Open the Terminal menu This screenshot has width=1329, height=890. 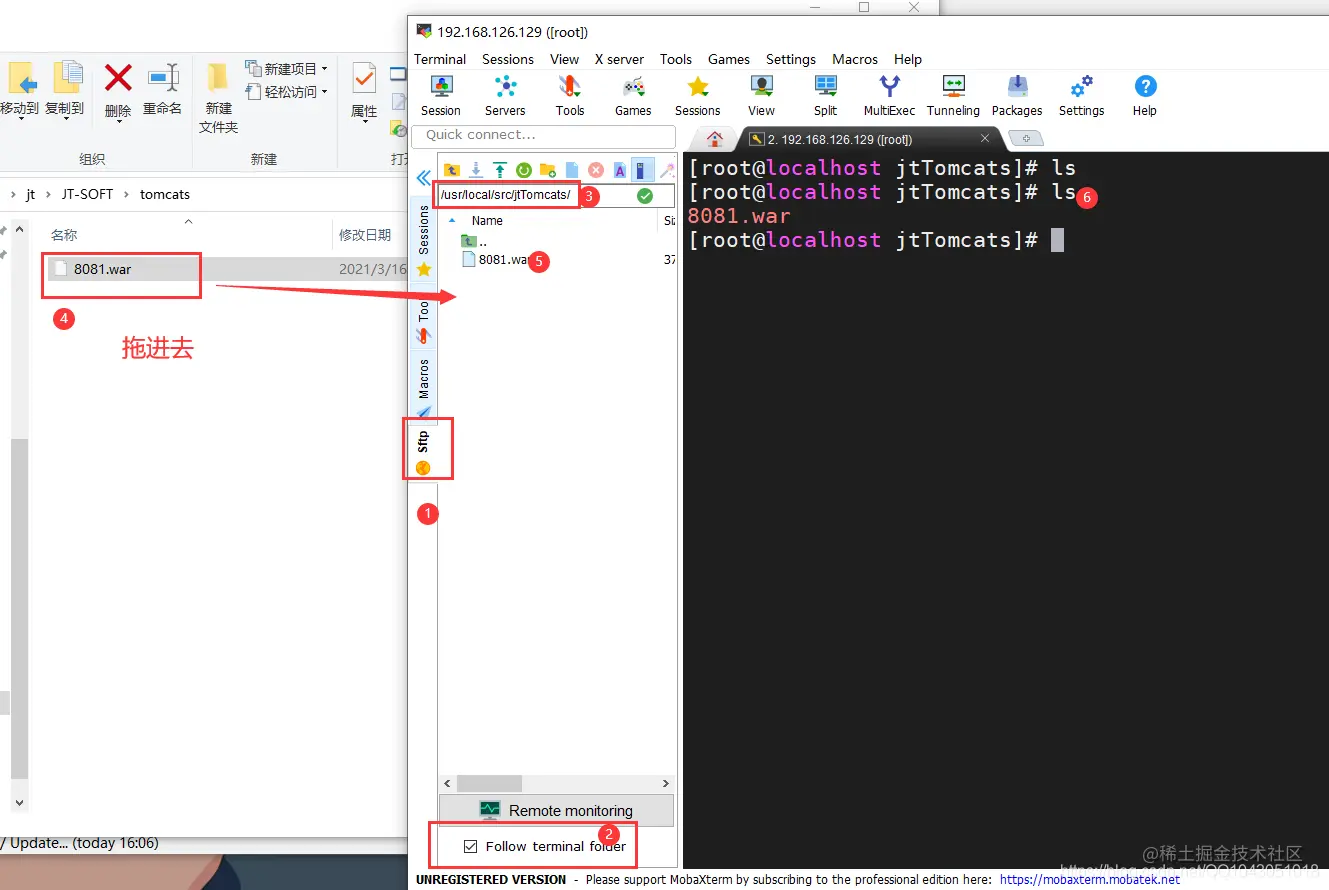point(440,59)
